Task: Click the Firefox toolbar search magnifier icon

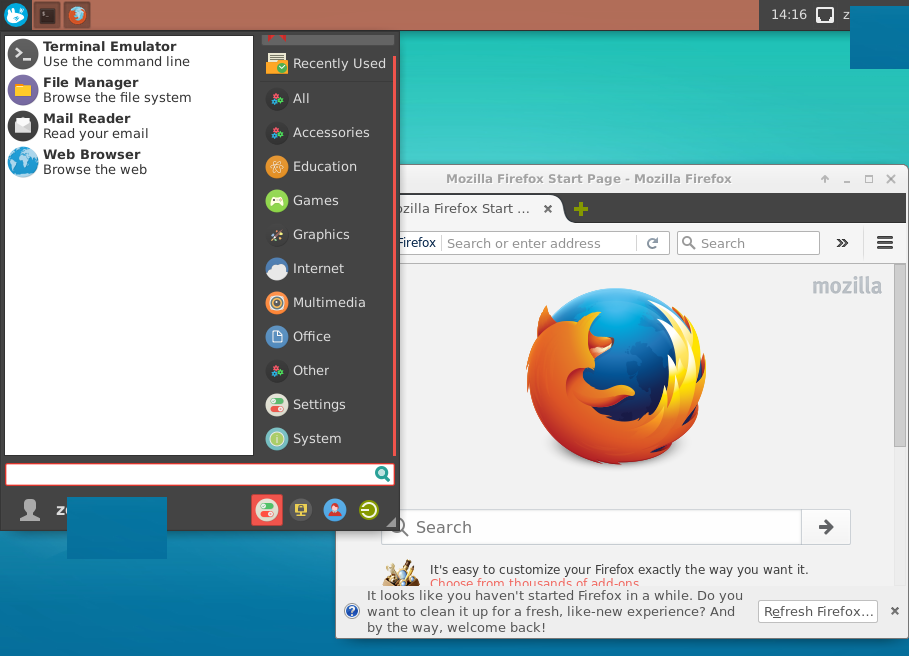Action: click(688, 243)
